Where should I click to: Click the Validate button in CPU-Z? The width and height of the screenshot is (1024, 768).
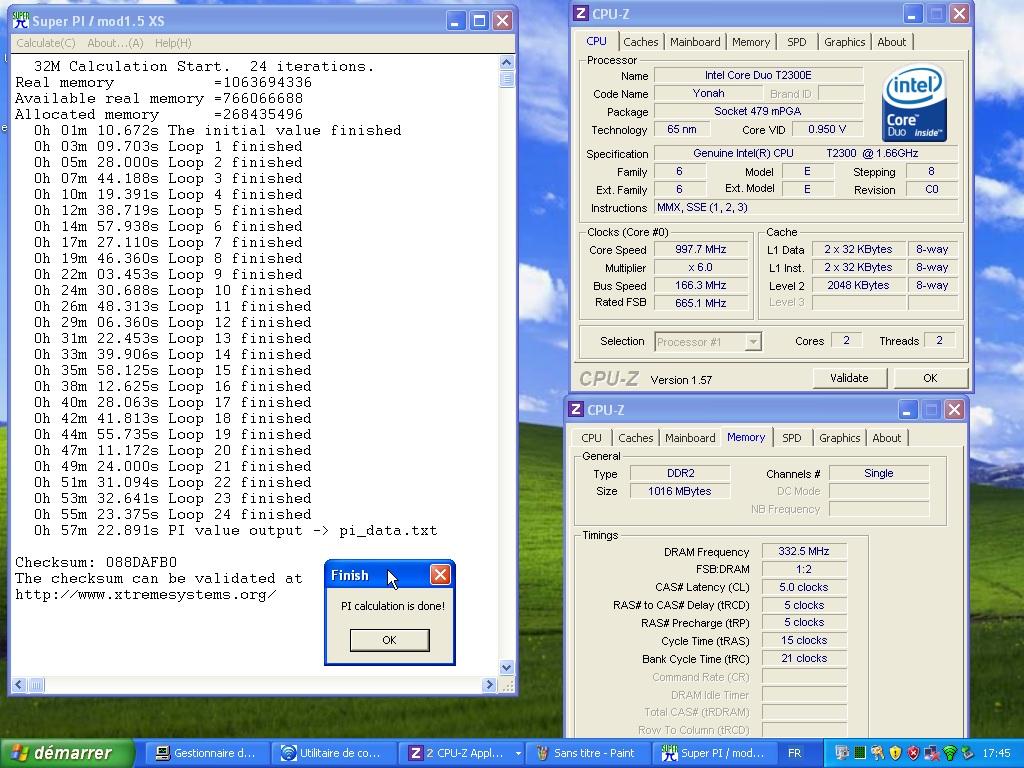click(849, 378)
